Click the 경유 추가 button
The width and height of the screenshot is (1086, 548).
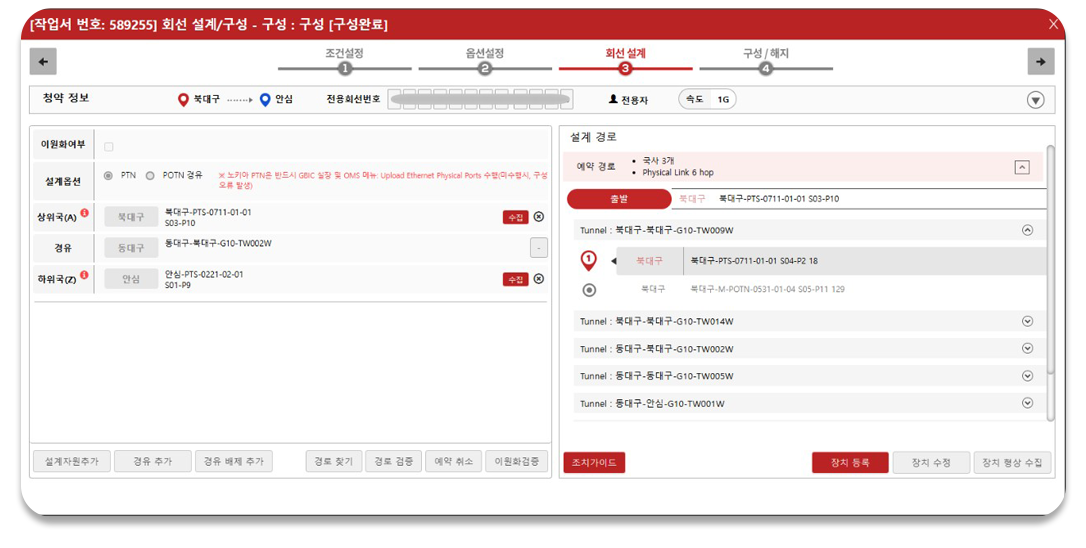152,461
